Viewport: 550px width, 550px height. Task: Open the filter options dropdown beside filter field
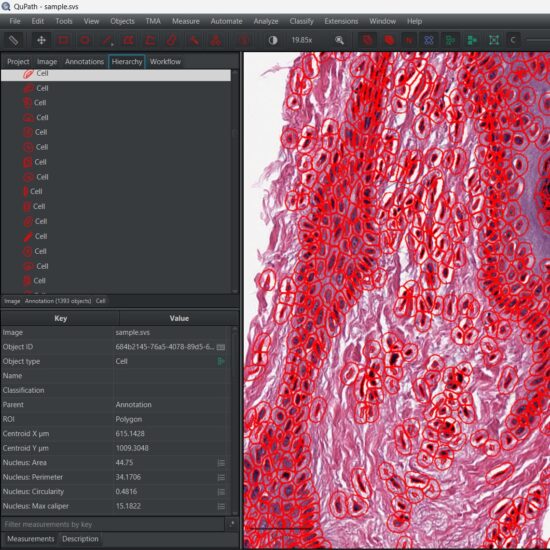point(232,524)
